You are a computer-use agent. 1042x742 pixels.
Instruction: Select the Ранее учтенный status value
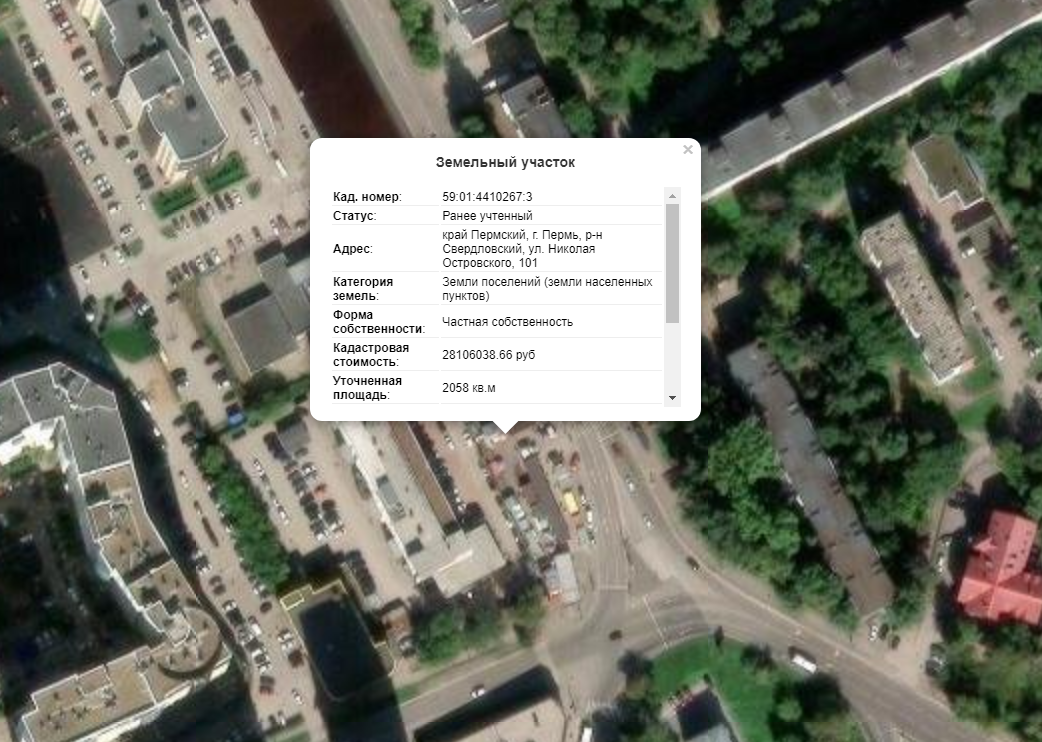coord(487,216)
